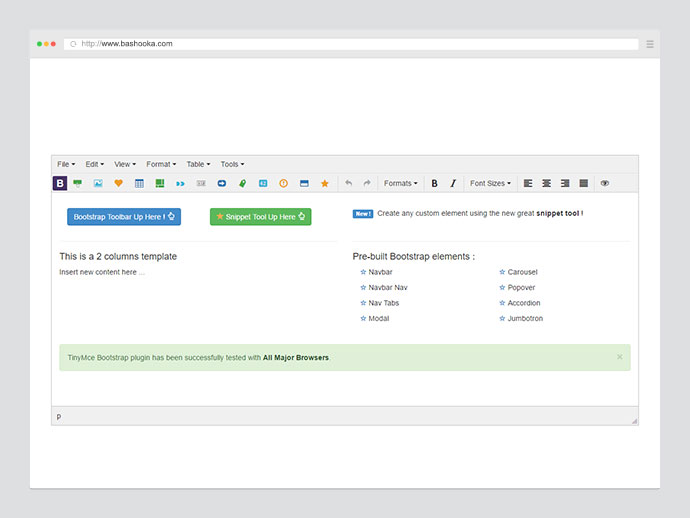Click the orange exclamation alert icon
The height and width of the screenshot is (518, 690).
[283, 183]
